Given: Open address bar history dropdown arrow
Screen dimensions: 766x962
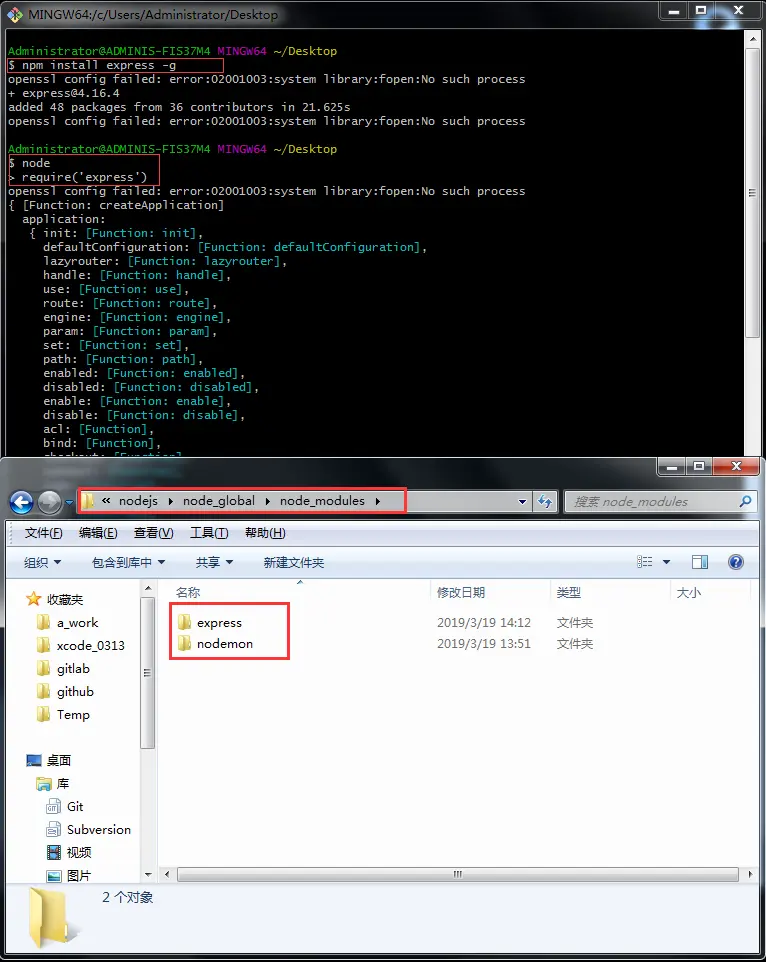Looking at the screenshot, I should coord(522,501).
